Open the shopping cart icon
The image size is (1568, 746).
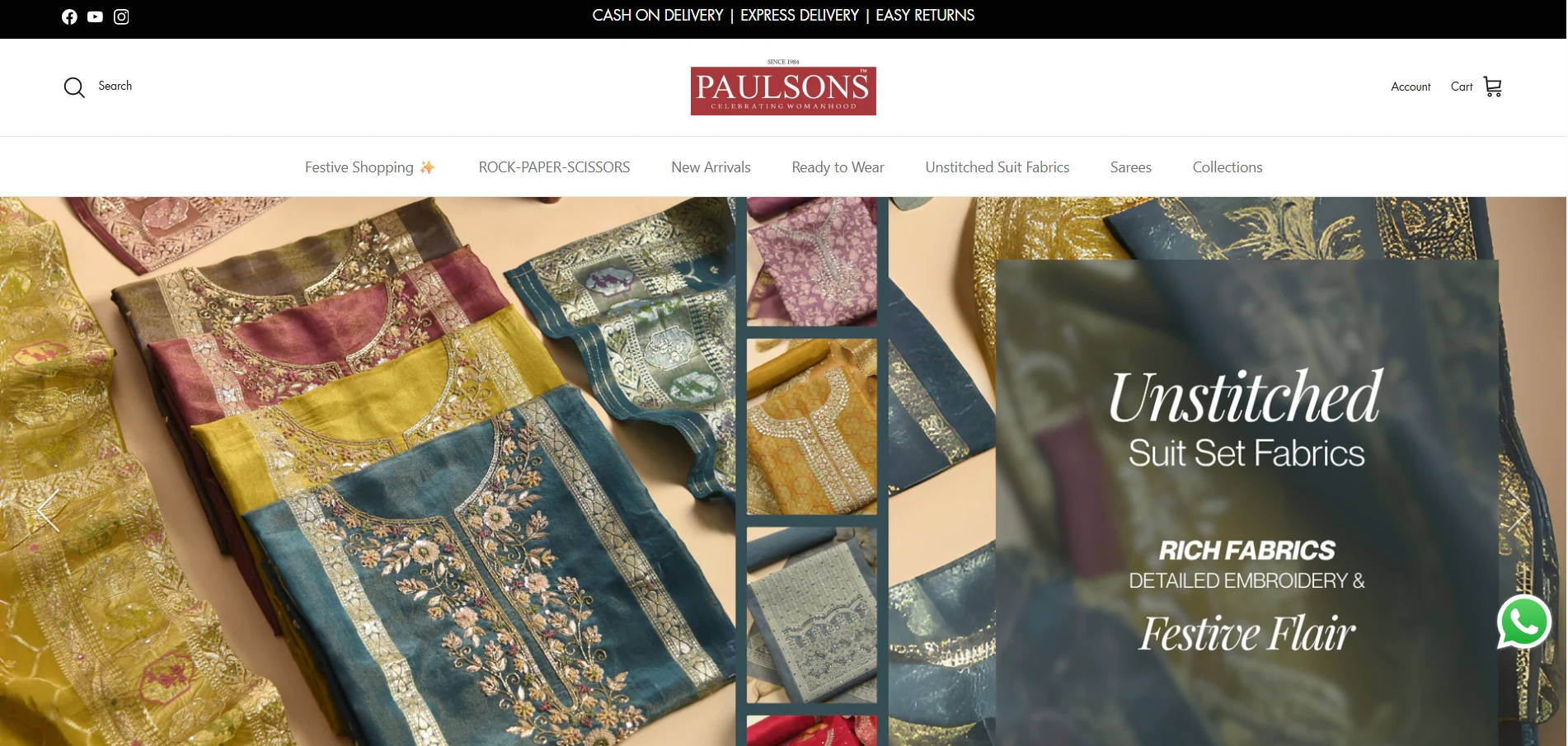tap(1493, 87)
